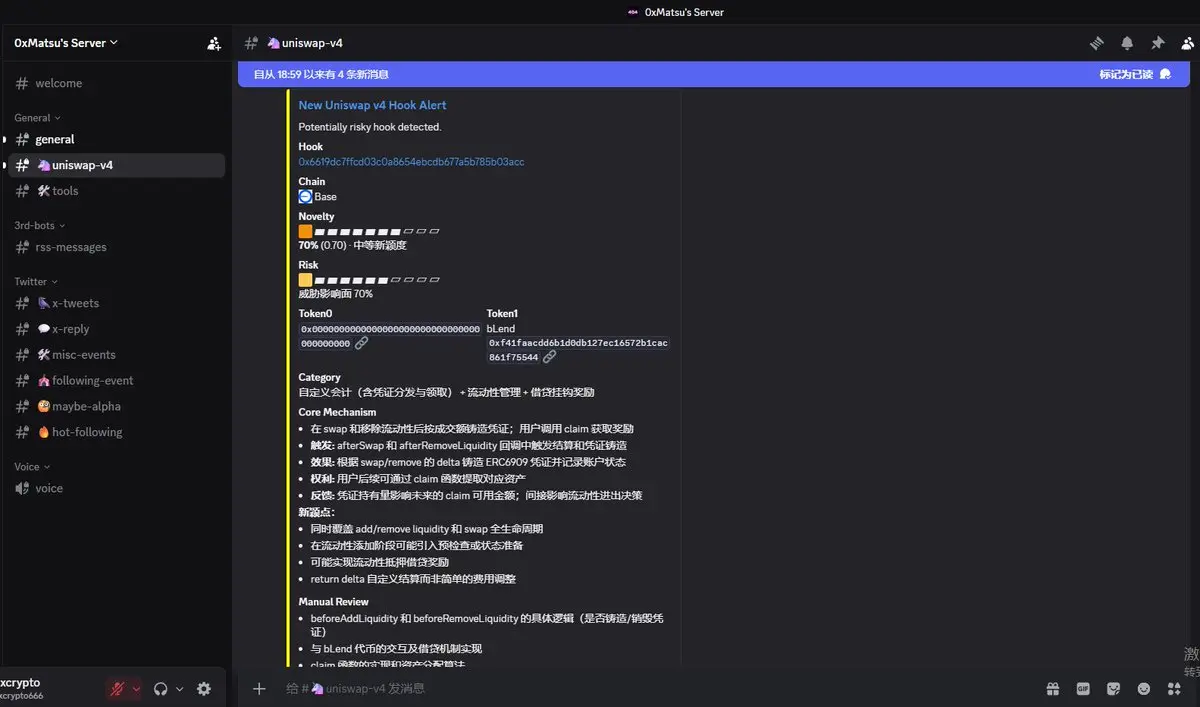Click the speaker icon of voice channel
Screen dimensions: 1200x707
pos(22,488)
